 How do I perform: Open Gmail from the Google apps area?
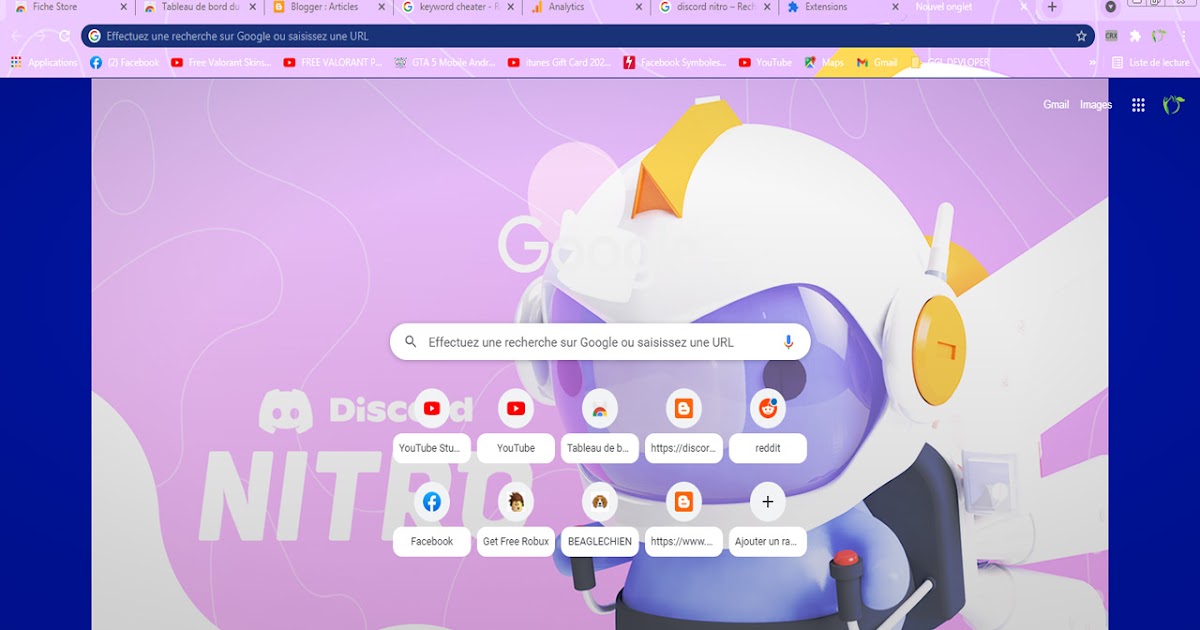pyautogui.click(x=1056, y=104)
